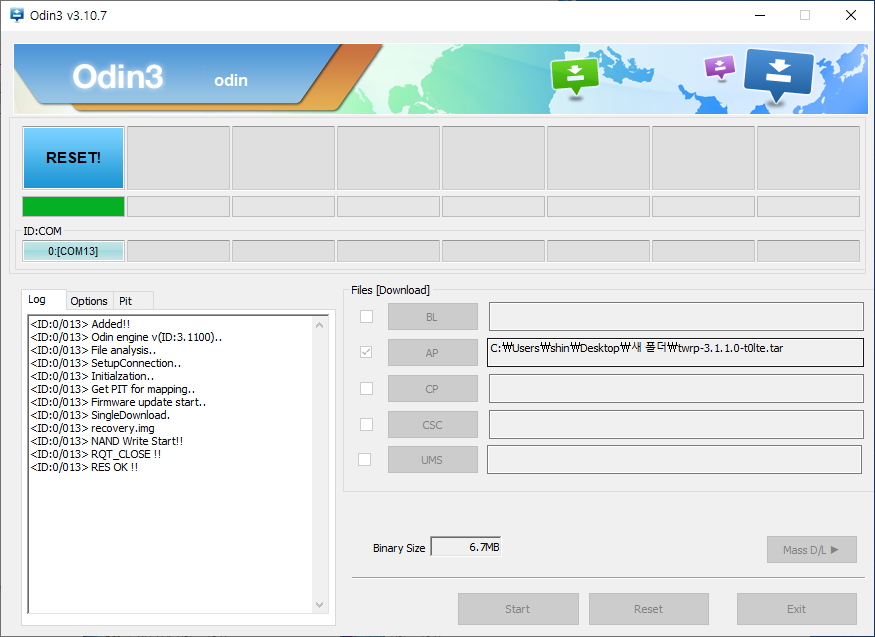Close the Odin3 window
Screen dimensions: 875x637
[x=851, y=15]
